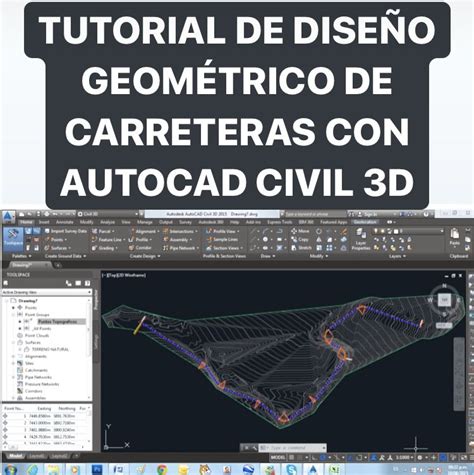Select the Line draw tool
474x475 pixels.
coord(254,231)
